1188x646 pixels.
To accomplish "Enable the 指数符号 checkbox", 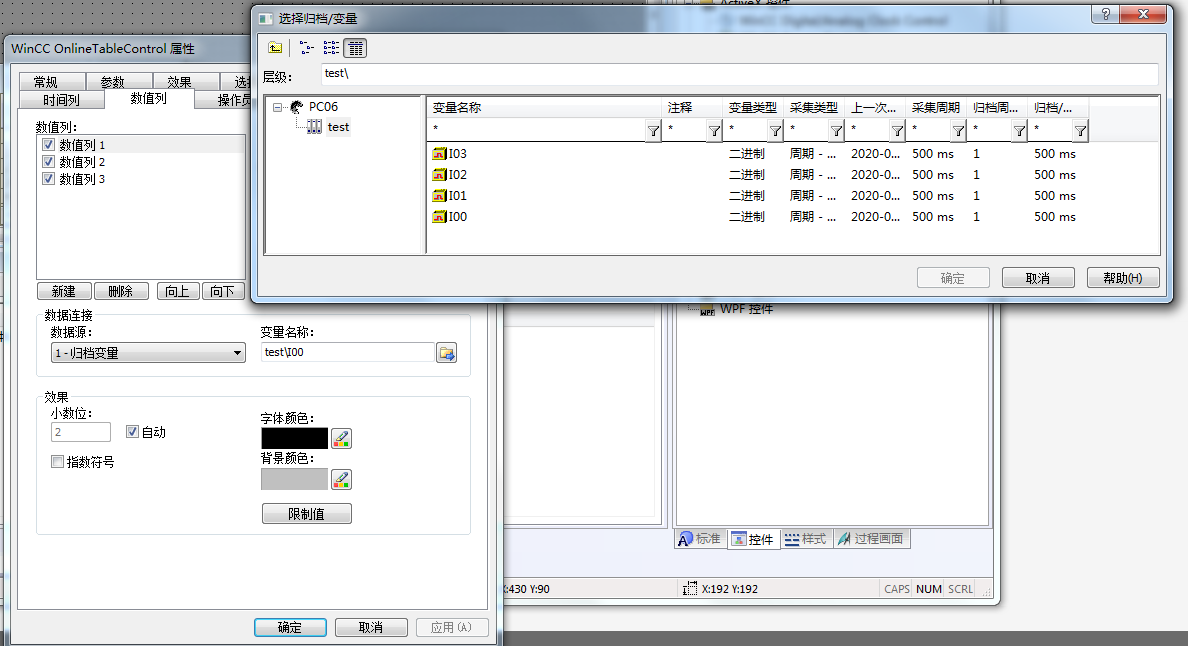I will coord(57,462).
